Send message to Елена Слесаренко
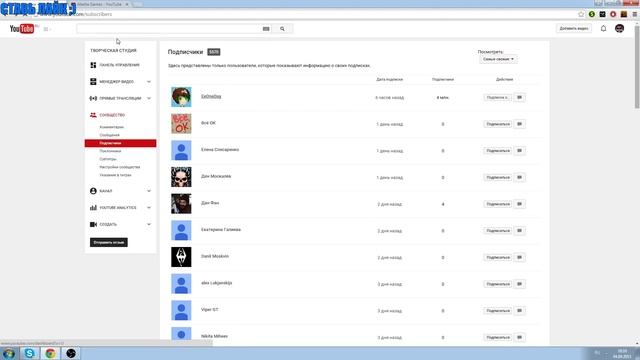The image size is (640, 360). (x=520, y=151)
